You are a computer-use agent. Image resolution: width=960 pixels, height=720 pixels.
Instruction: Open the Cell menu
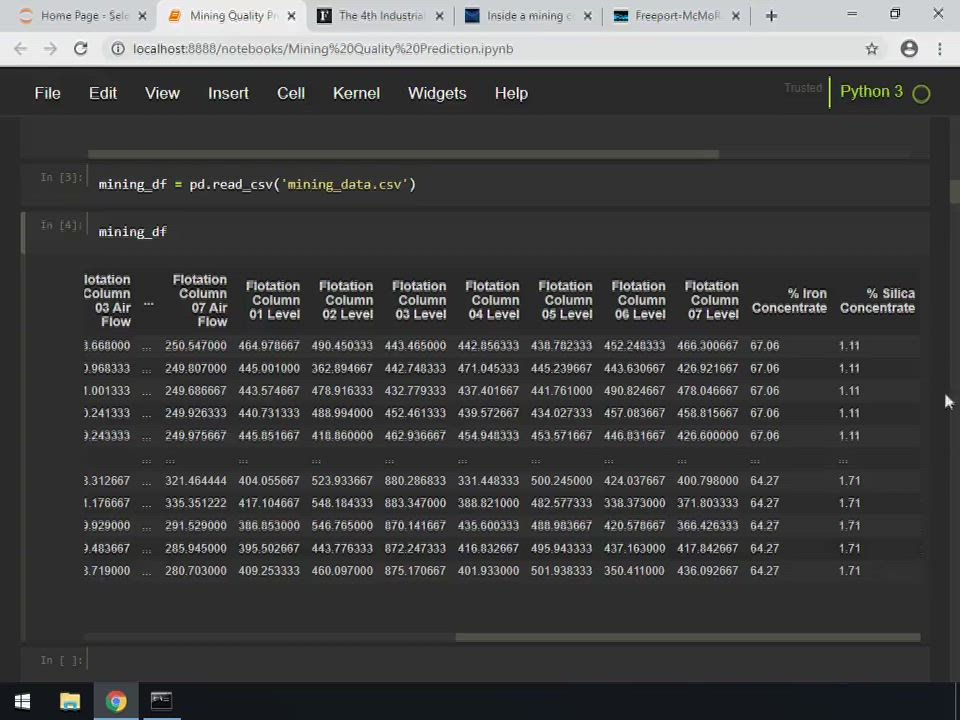[x=291, y=93]
